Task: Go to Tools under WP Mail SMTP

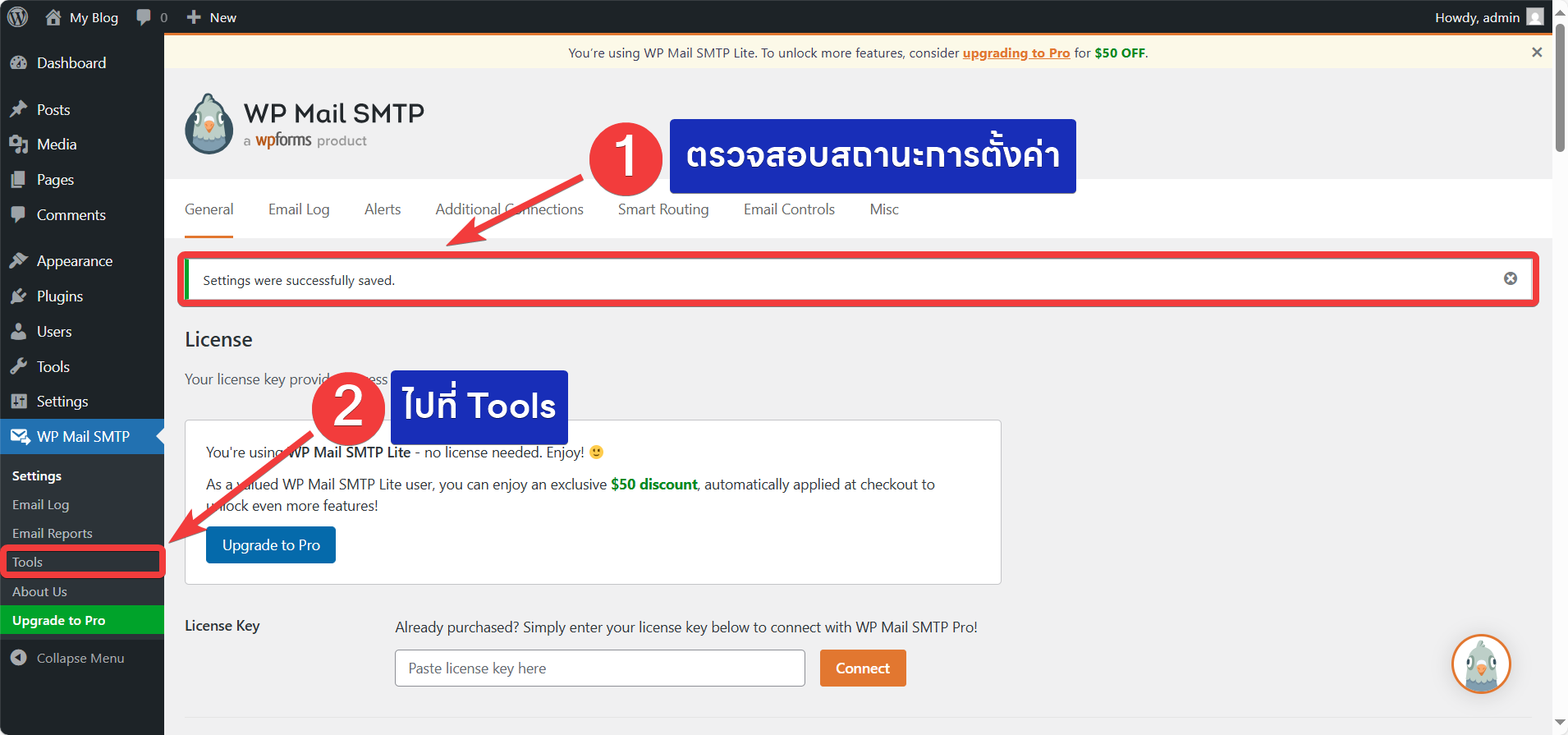Action: coord(28,562)
